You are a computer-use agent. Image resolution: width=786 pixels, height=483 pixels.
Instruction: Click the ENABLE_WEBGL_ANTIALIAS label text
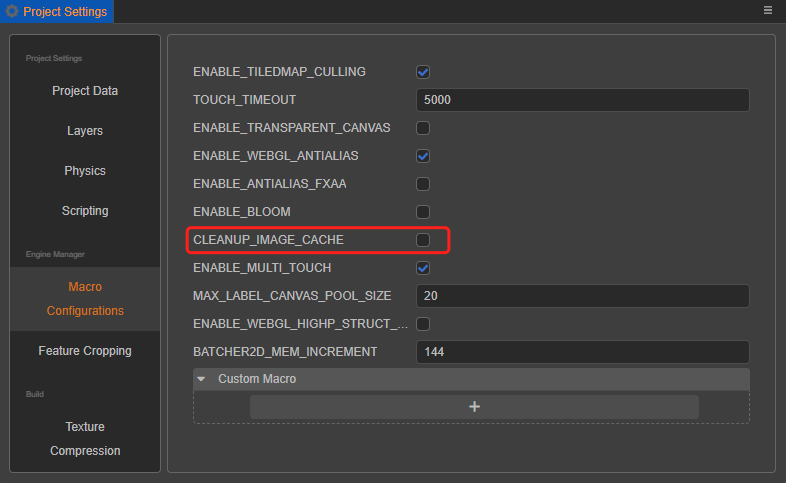[275, 156]
